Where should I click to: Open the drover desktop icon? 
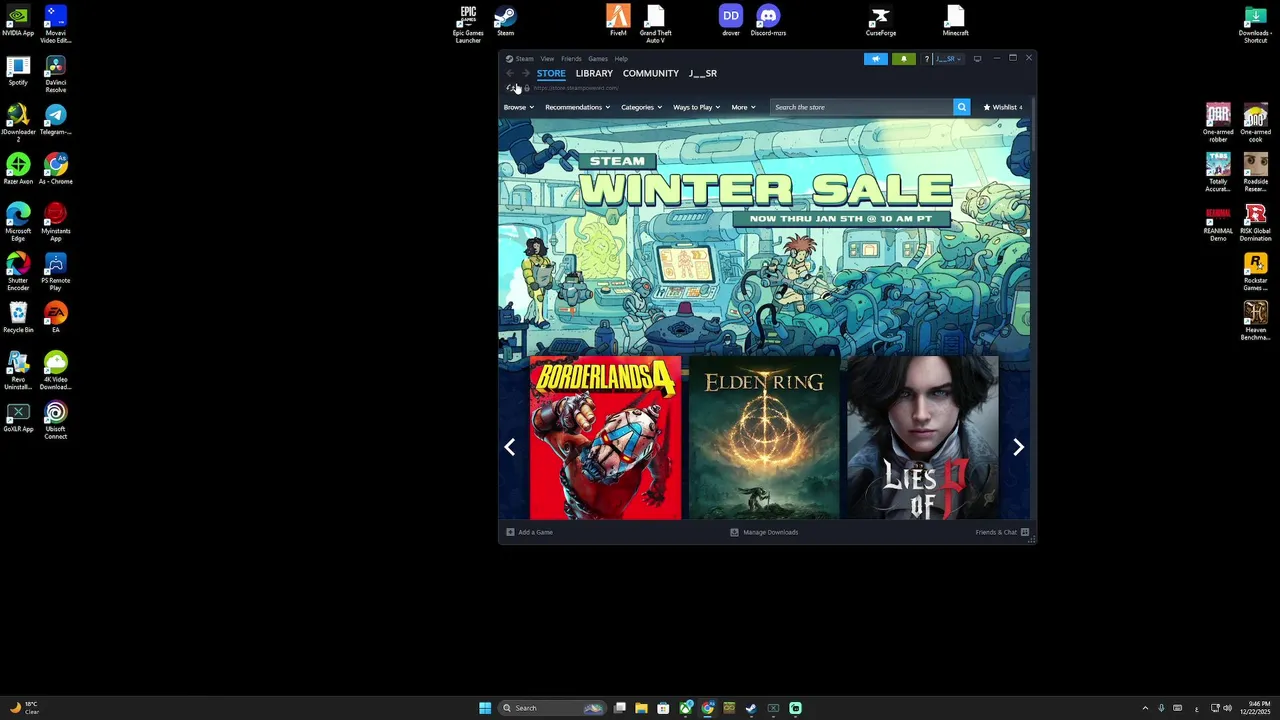pos(731,20)
